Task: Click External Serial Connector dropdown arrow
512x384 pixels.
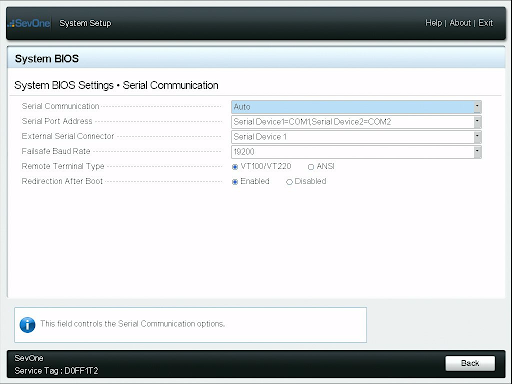Action: click(477, 137)
